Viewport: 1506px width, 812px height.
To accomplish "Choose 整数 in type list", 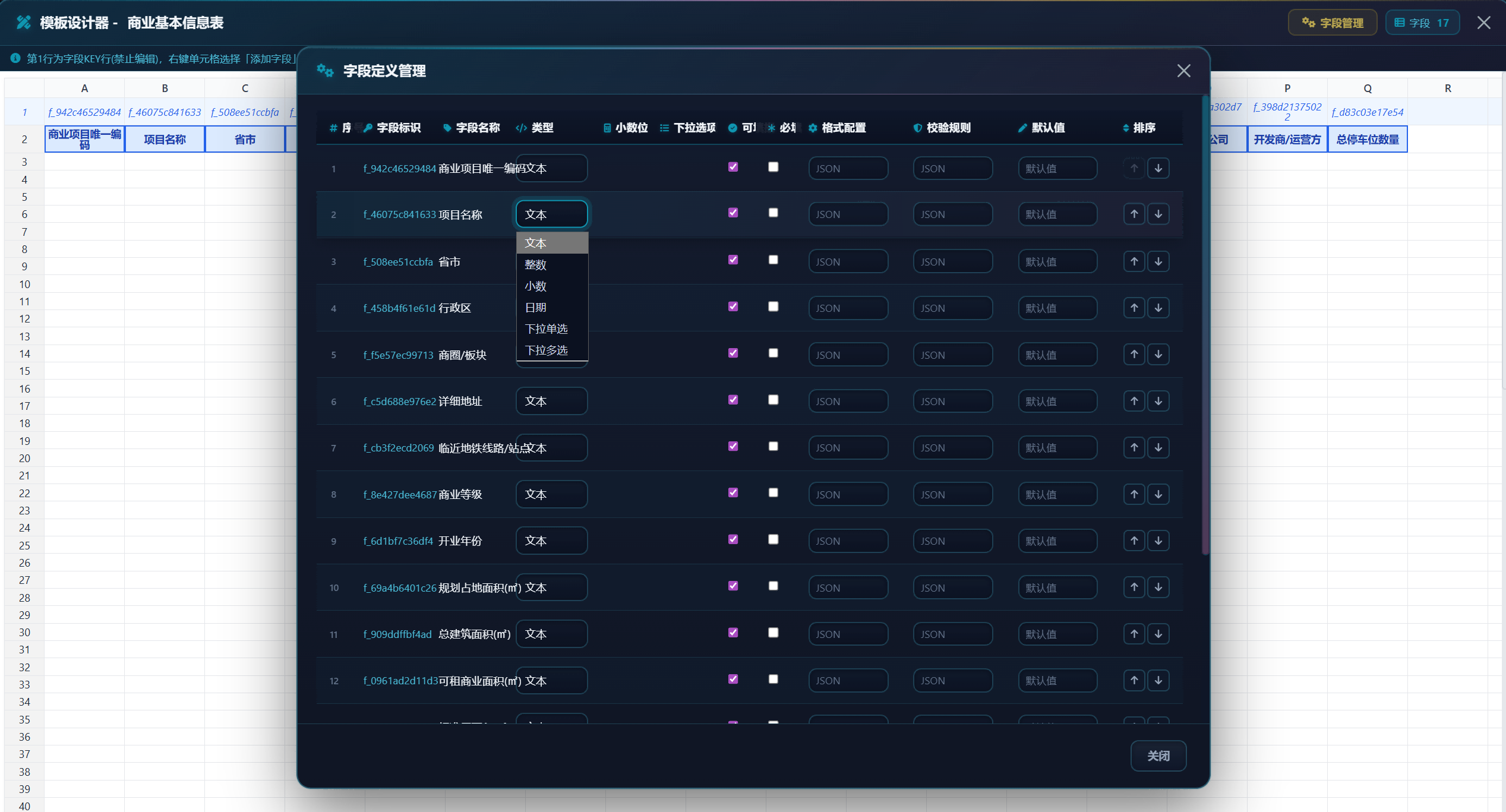I will coord(552,264).
